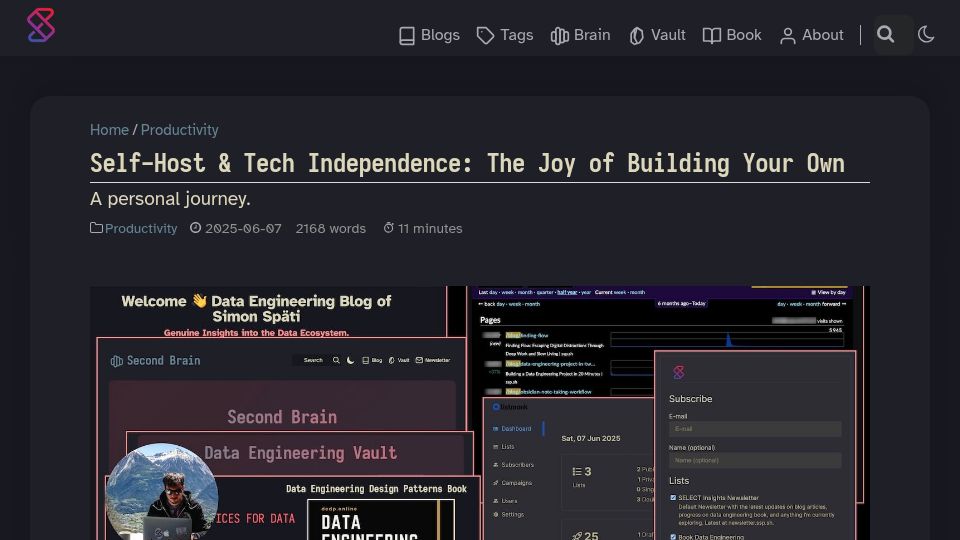Click the E-mail field in Subscribe form
960x540 pixels.
tap(755, 429)
